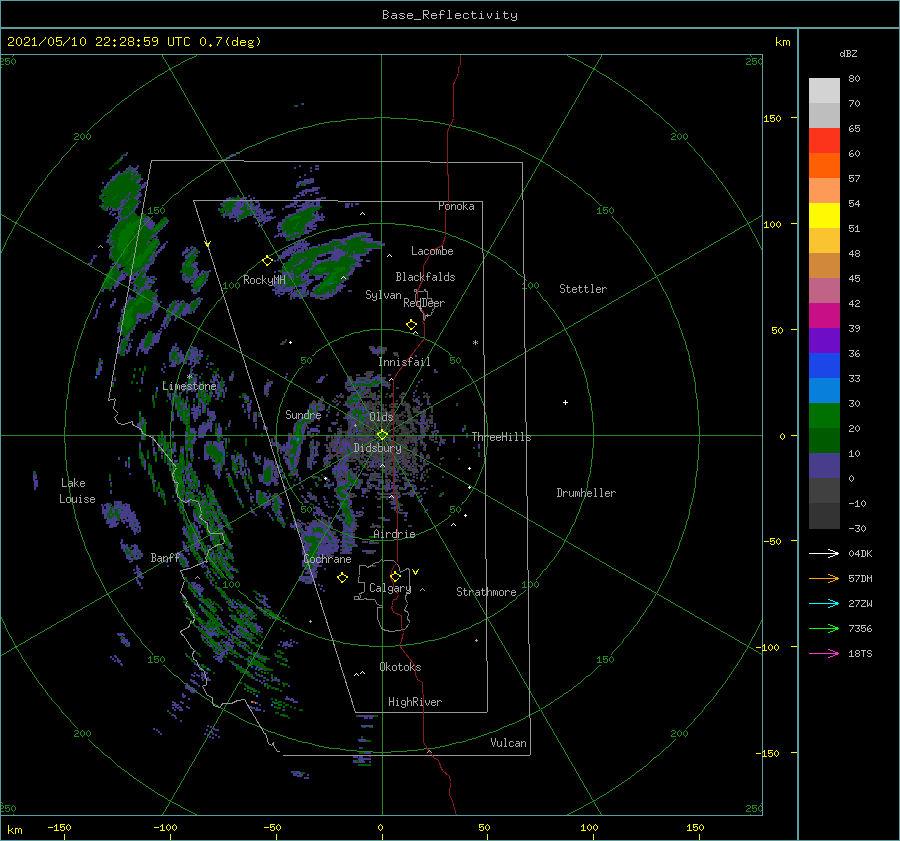The image size is (900, 841).
Task: Click the Base_Reflectivity title text
Action: (450, 15)
